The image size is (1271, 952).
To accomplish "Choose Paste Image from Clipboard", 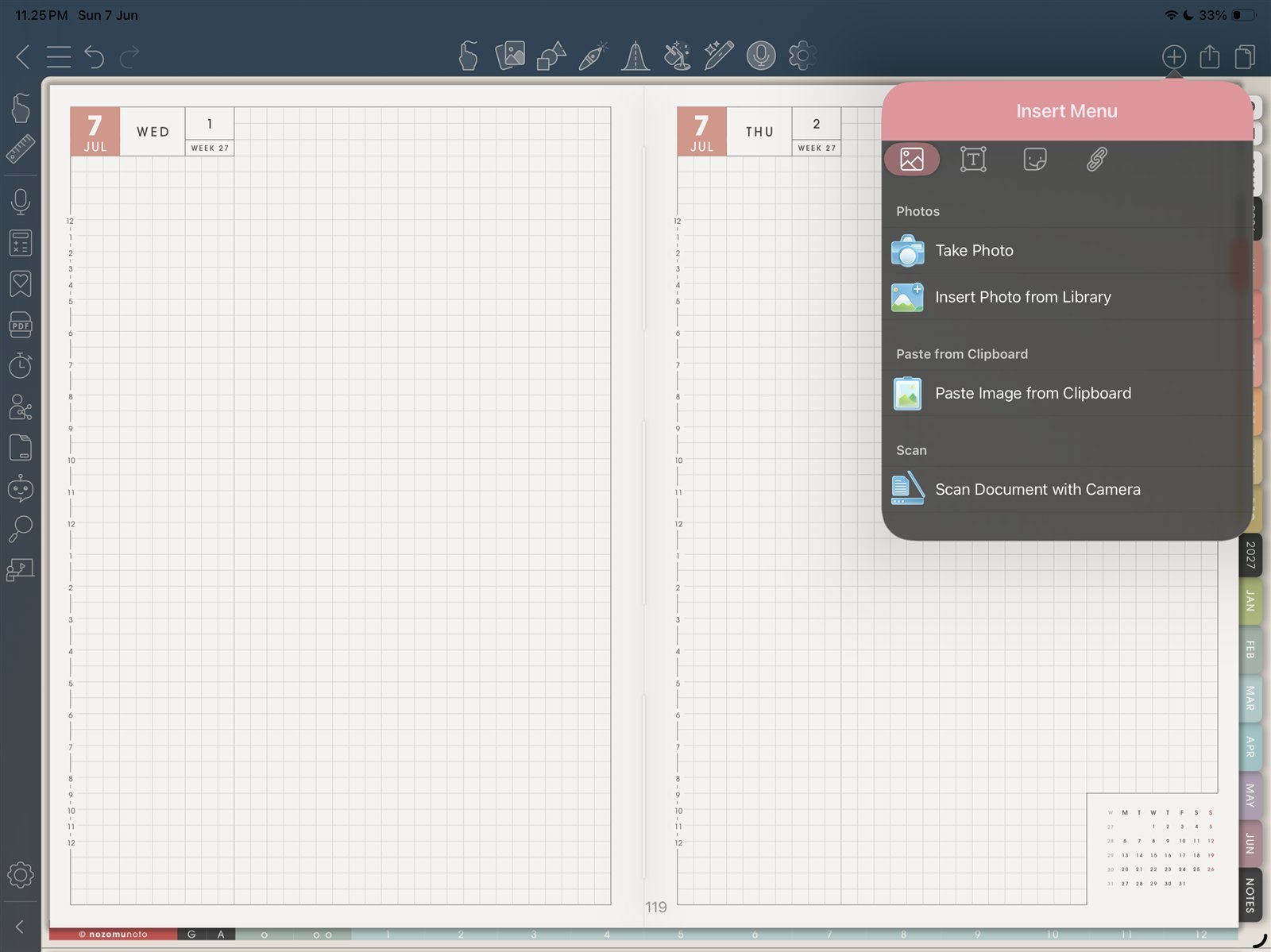I will tap(1067, 394).
